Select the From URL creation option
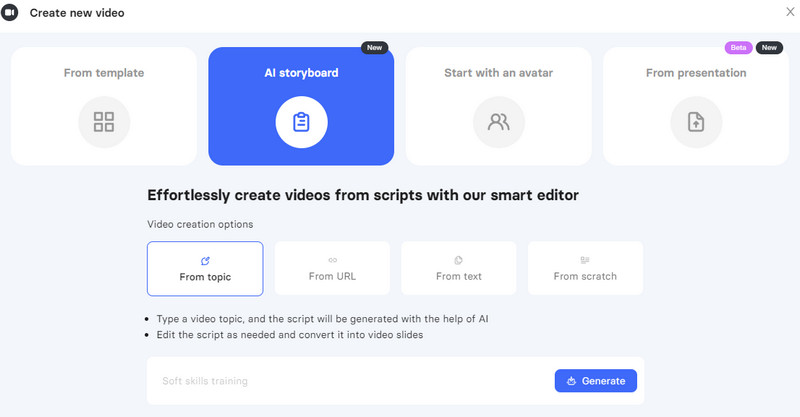This screenshot has height=417, width=800. [332, 268]
